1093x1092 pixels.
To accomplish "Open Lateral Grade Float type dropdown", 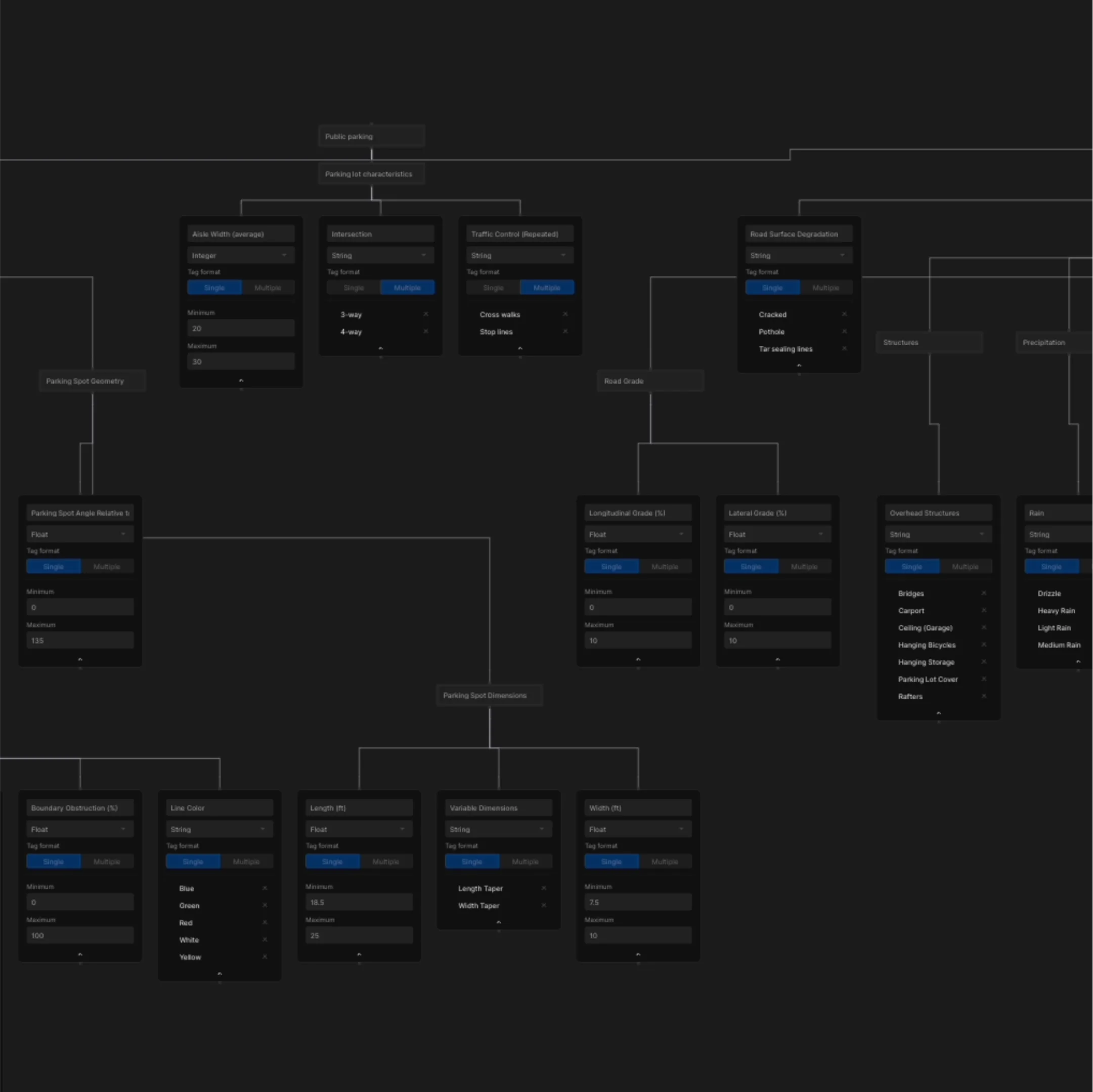I will click(777, 534).
